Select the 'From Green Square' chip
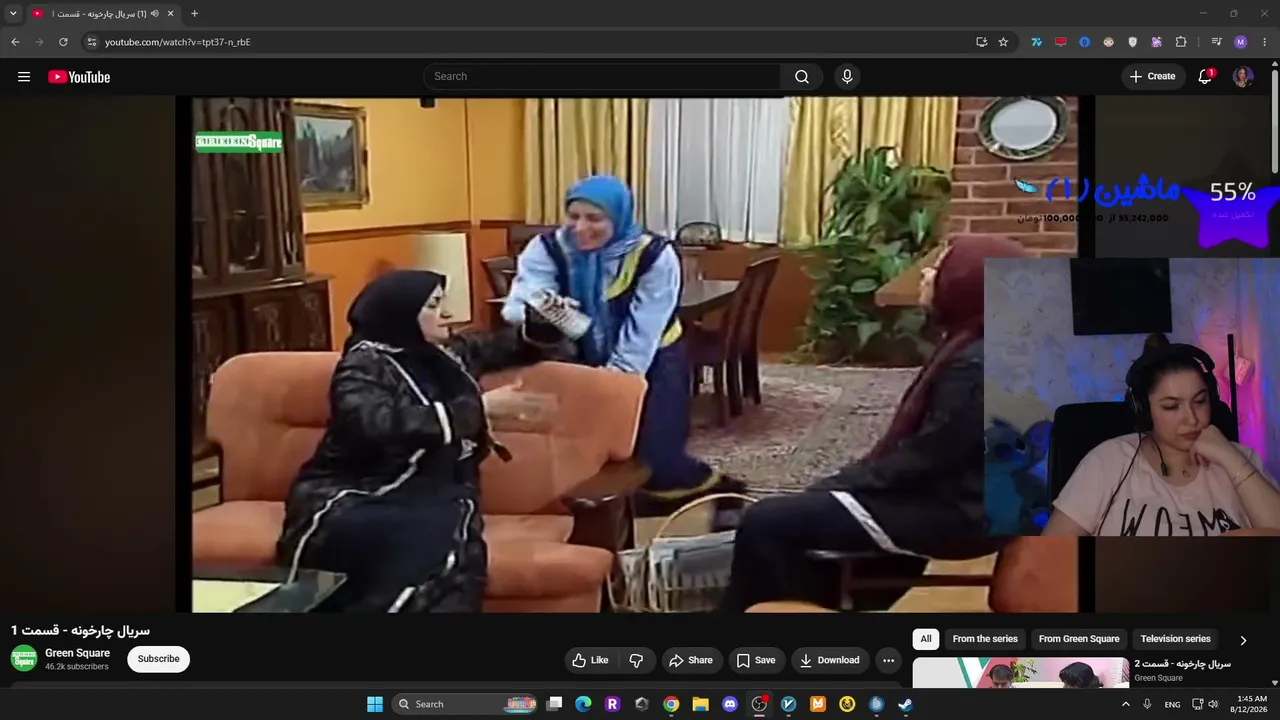Image resolution: width=1280 pixels, height=720 pixels. 1079,639
